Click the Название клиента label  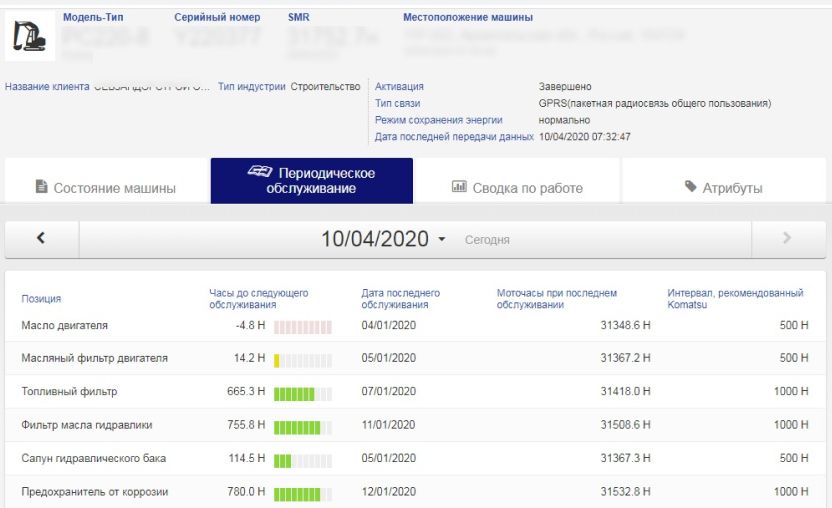coord(47,87)
